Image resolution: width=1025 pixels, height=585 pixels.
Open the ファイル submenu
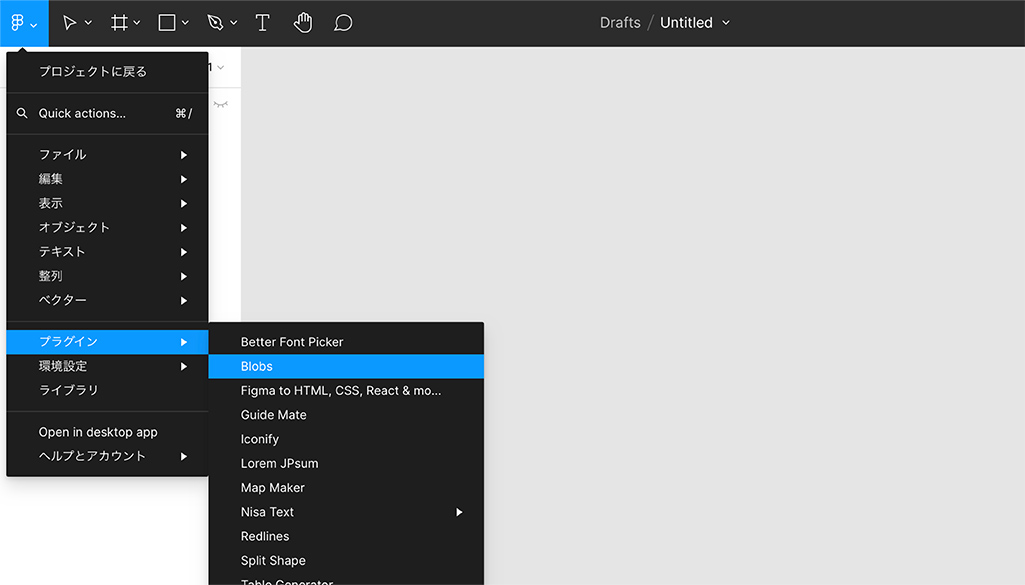[x=107, y=155]
